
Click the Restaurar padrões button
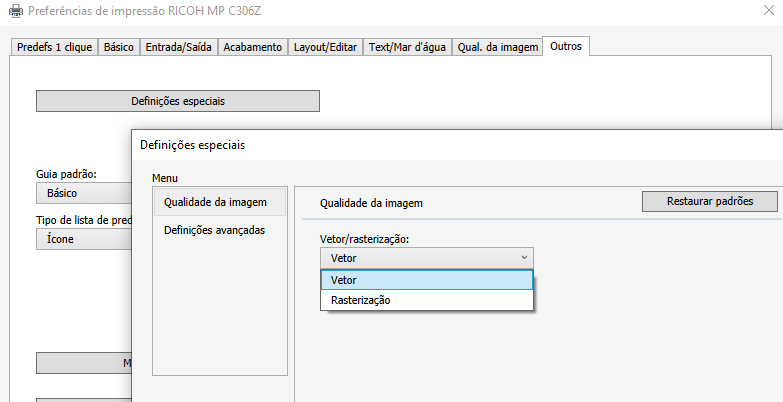click(709, 201)
